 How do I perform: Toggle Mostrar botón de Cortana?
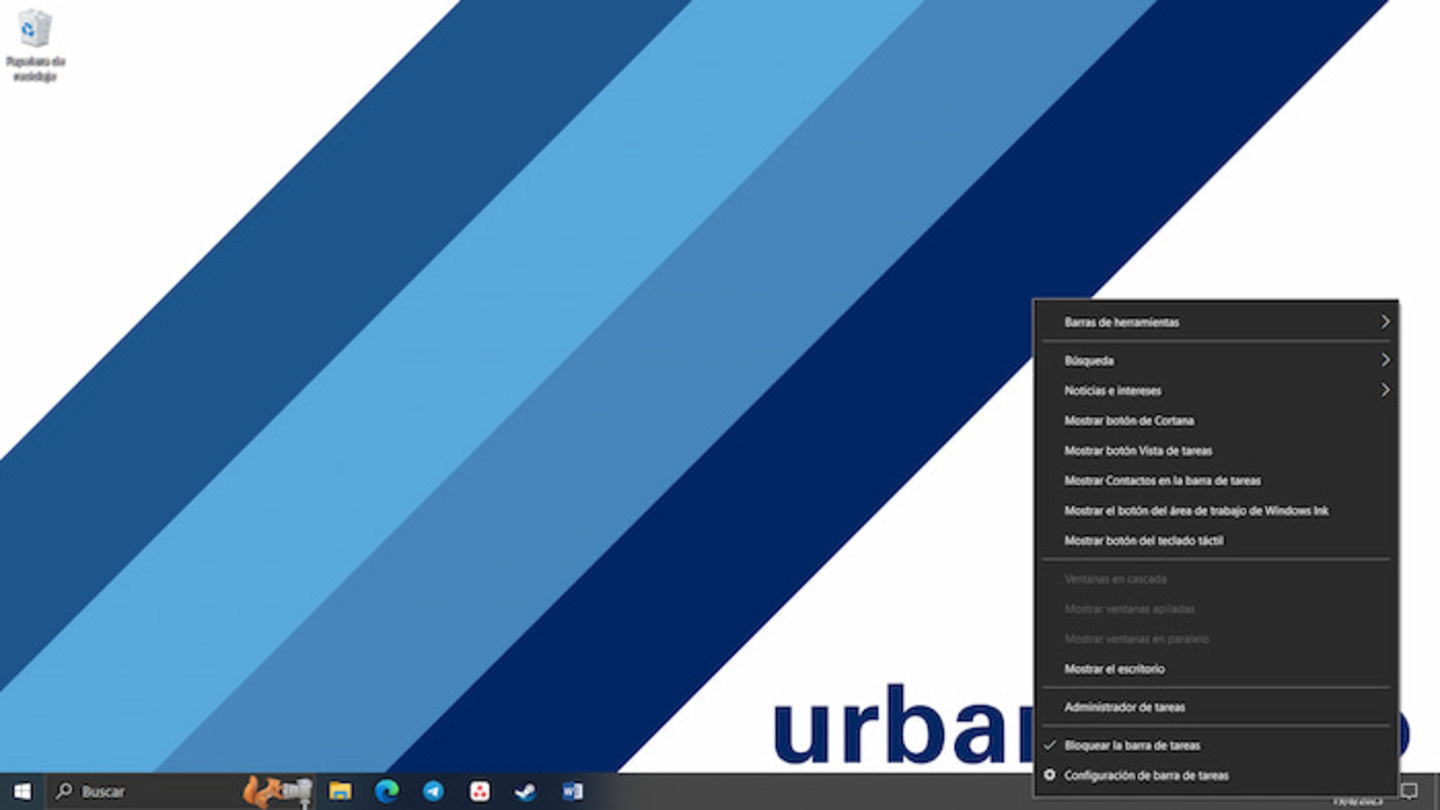[1215, 420]
